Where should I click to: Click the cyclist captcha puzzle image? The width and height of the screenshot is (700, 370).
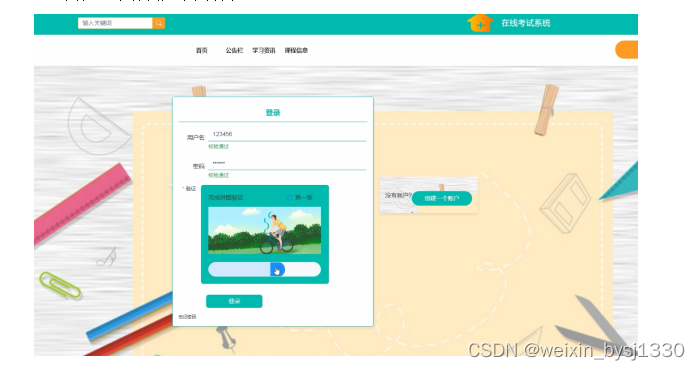[264, 230]
